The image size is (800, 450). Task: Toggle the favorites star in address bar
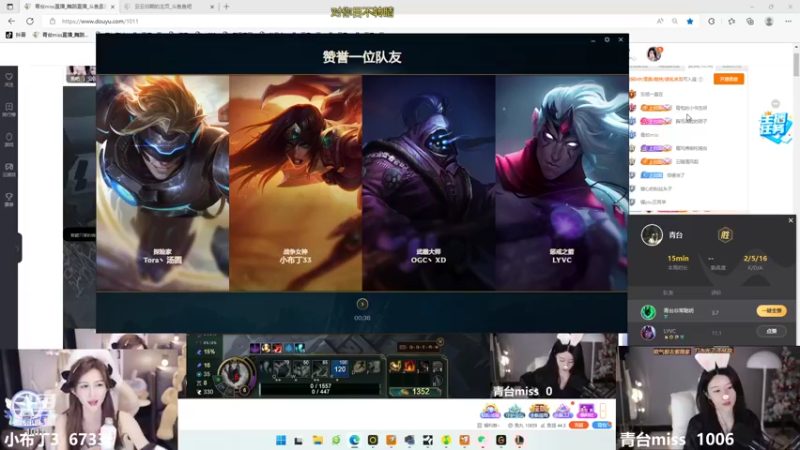pyautogui.click(x=690, y=21)
